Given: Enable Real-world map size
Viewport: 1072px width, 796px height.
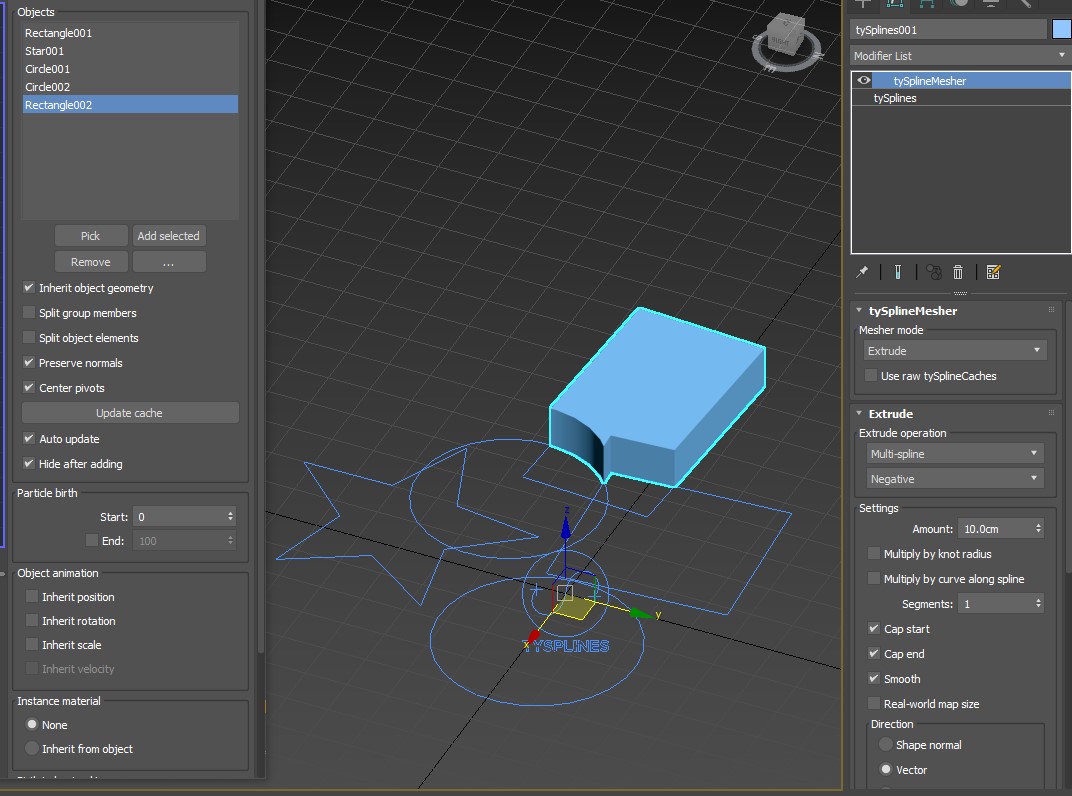Looking at the screenshot, I should (874, 703).
